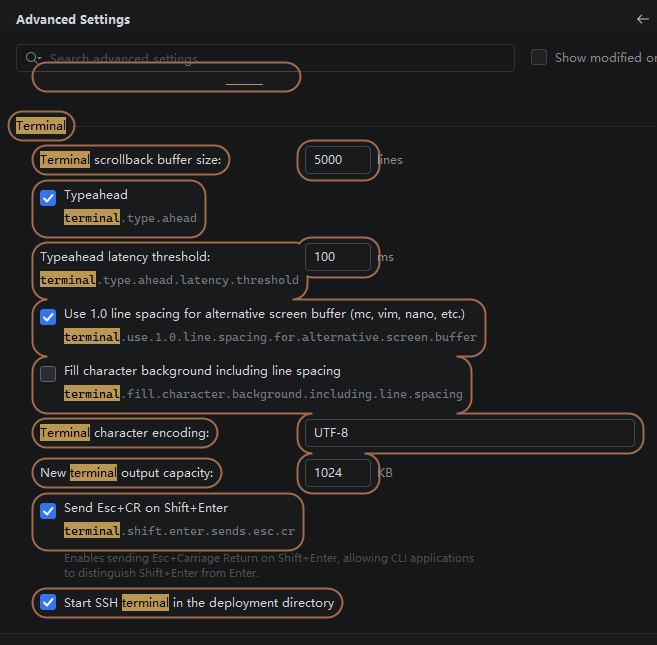Screen dimensions: 657x645
Task: Uncheck Send Esc+CR on Shift+Enter
Action: pos(48,511)
